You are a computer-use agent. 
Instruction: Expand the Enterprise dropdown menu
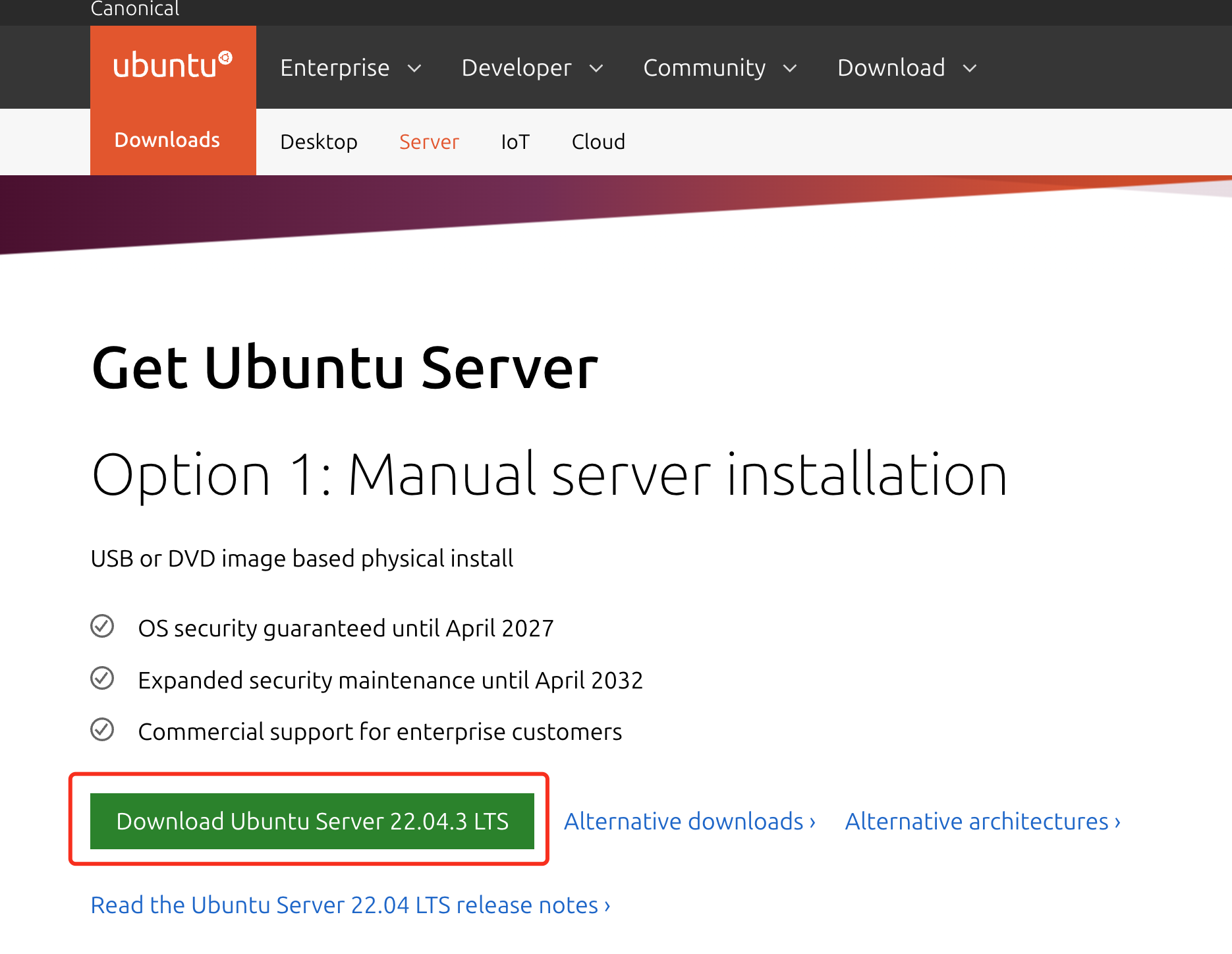[x=350, y=67]
